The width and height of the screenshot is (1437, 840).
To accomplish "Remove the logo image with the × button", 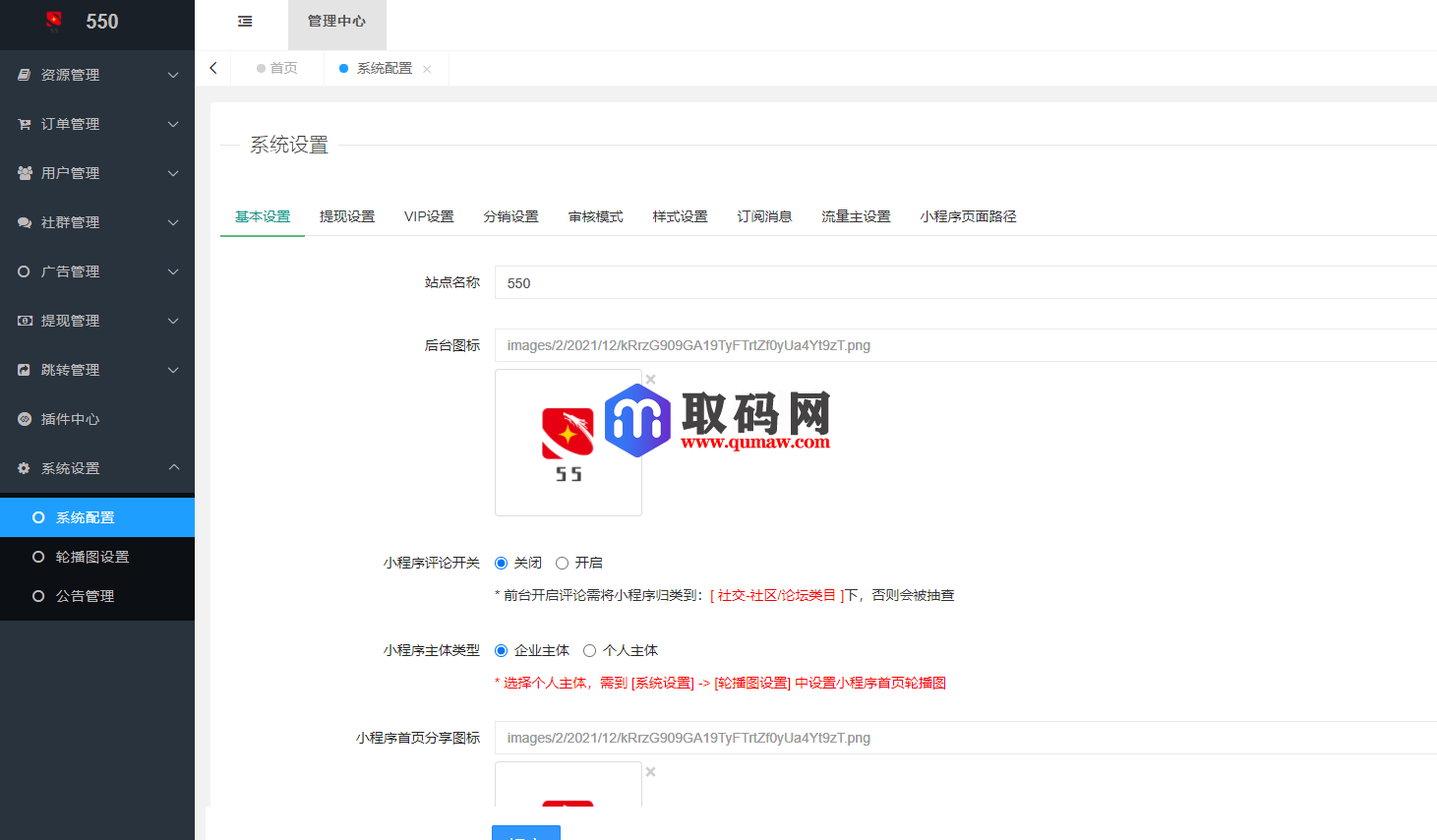I will pos(649,379).
